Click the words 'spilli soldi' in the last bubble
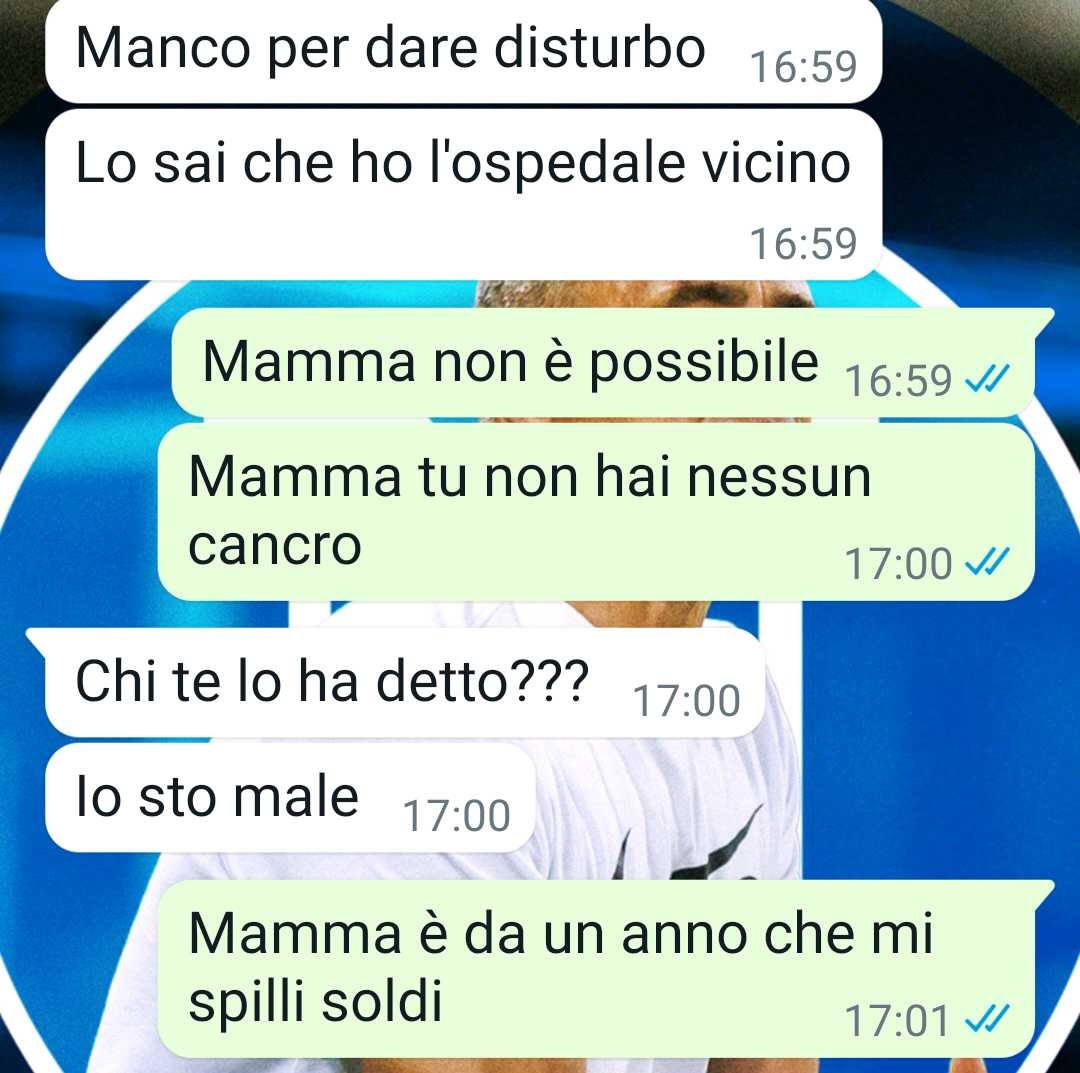The image size is (1080, 1073). tap(315, 1004)
